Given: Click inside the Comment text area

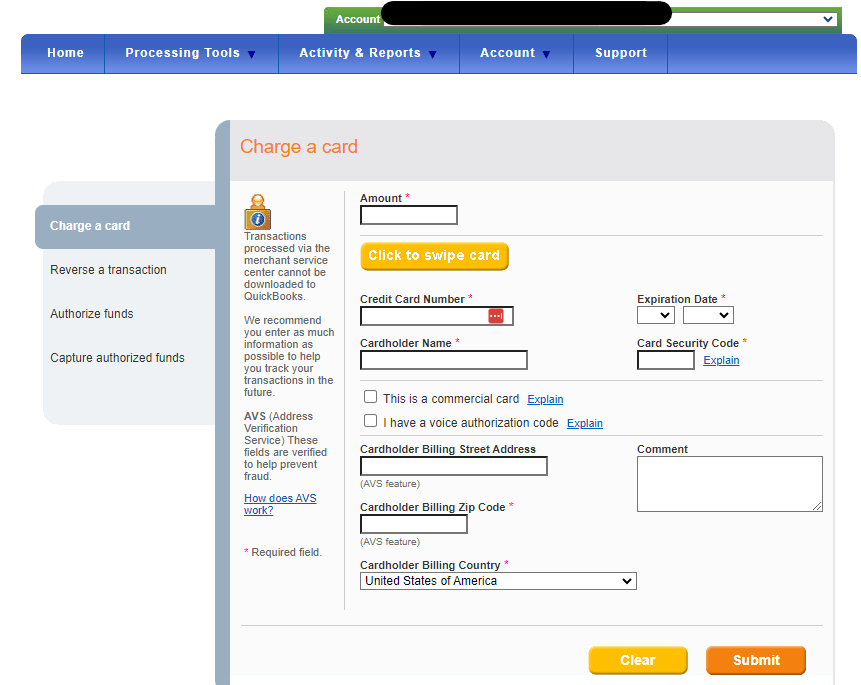Looking at the screenshot, I should click(x=729, y=483).
